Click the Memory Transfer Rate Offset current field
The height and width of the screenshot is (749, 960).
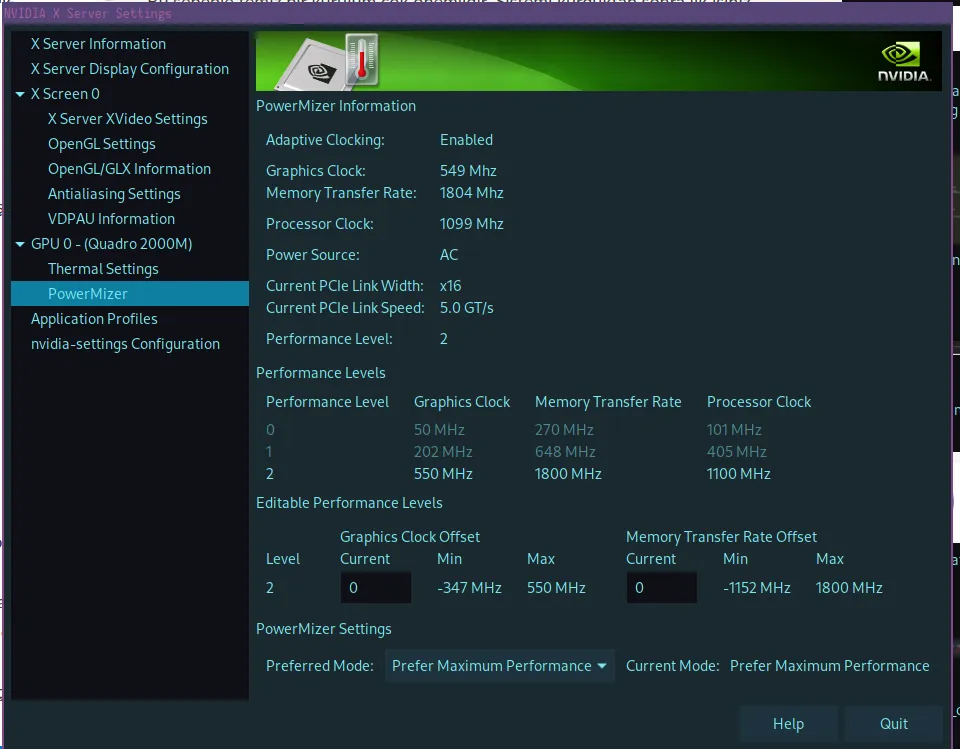pyautogui.click(x=661, y=588)
